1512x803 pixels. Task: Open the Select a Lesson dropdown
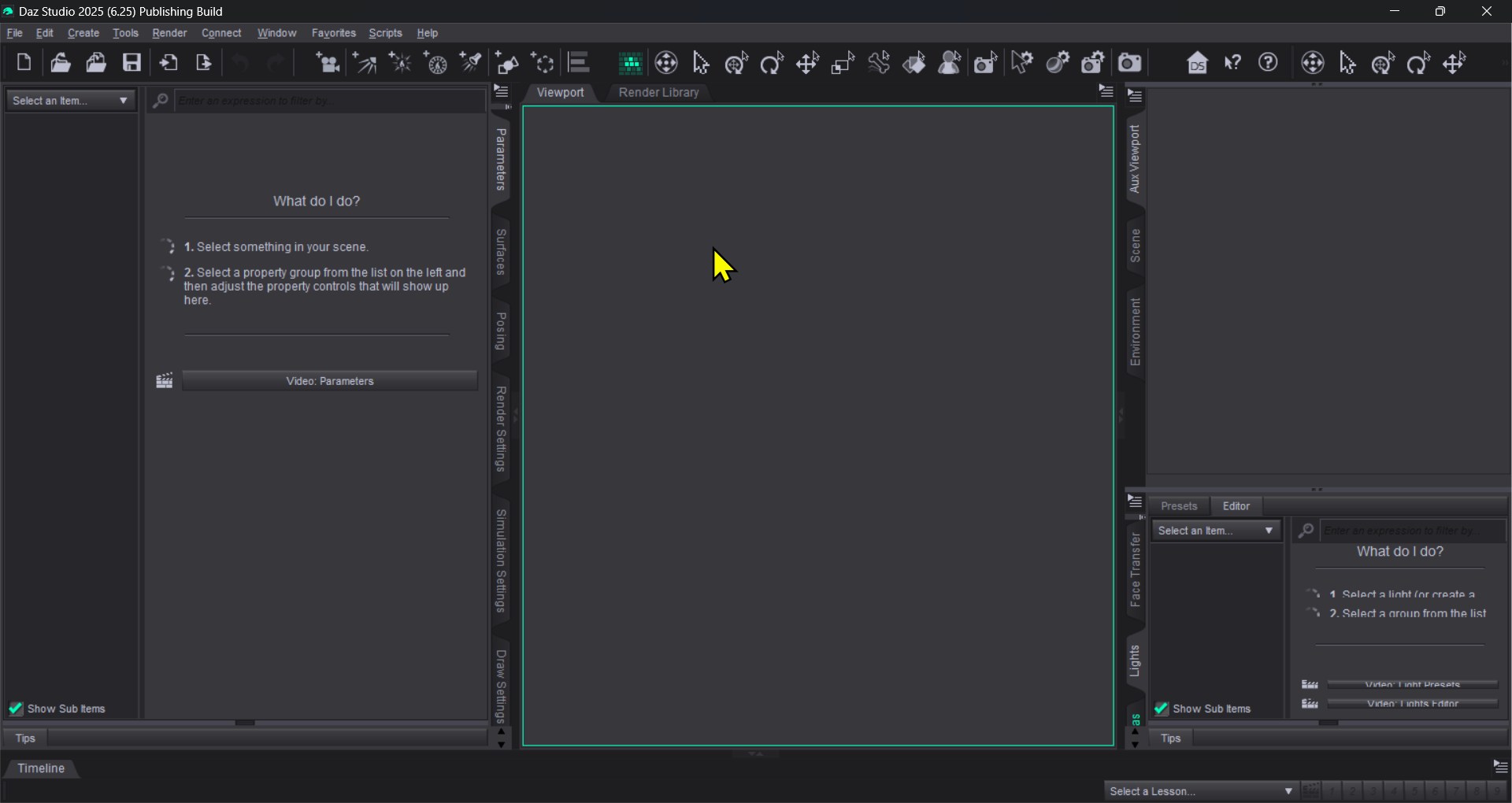(x=1201, y=791)
